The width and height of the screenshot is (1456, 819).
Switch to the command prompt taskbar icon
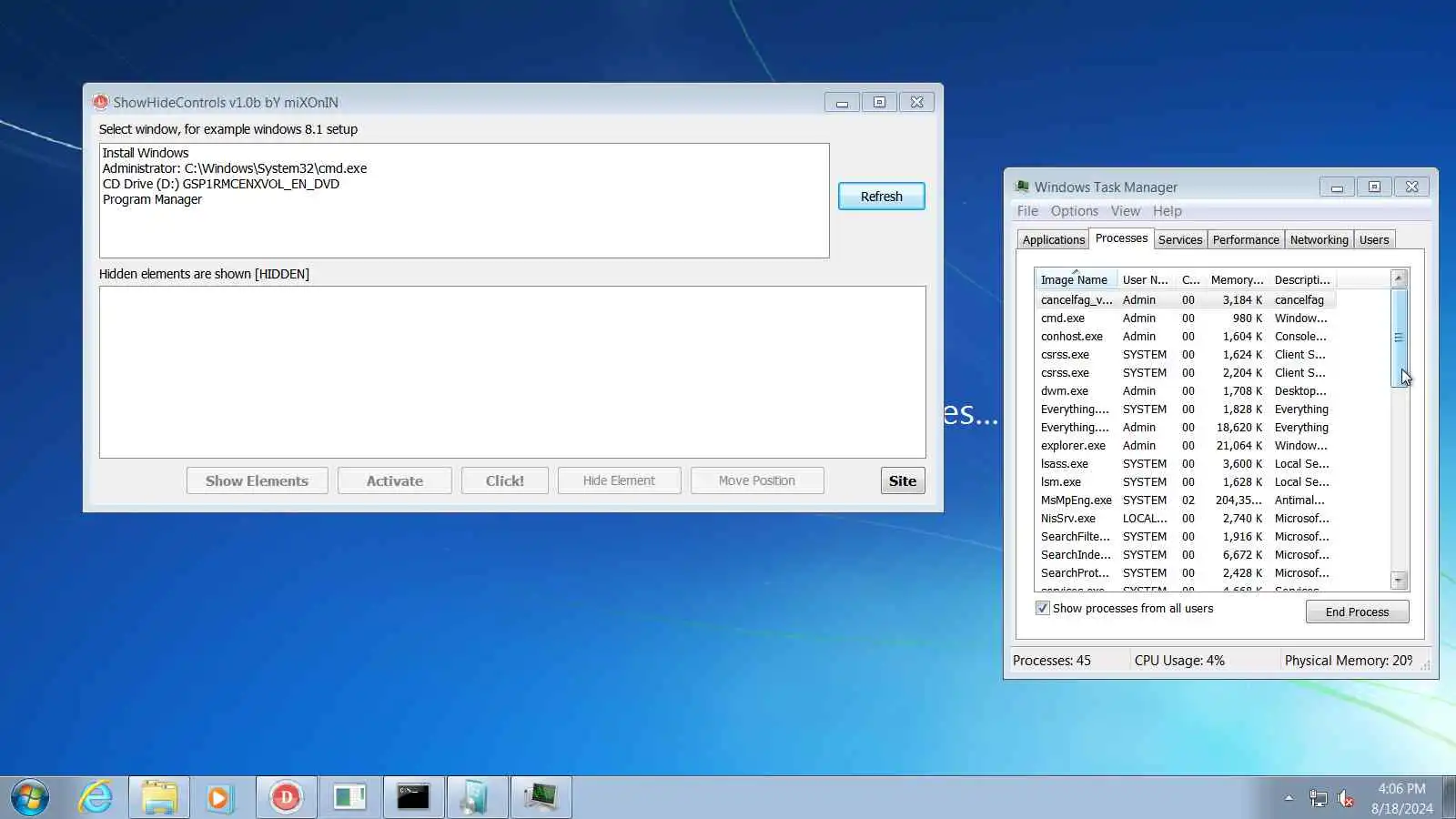(x=413, y=798)
